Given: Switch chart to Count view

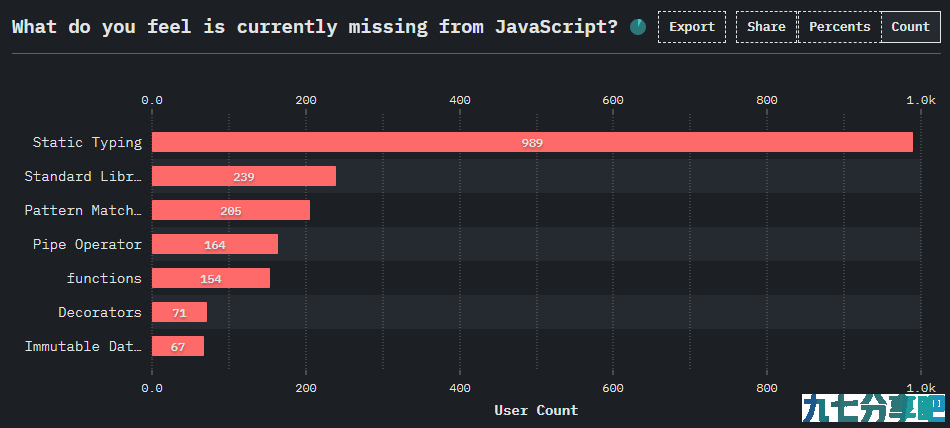Looking at the screenshot, I should (x=910, y=27).
